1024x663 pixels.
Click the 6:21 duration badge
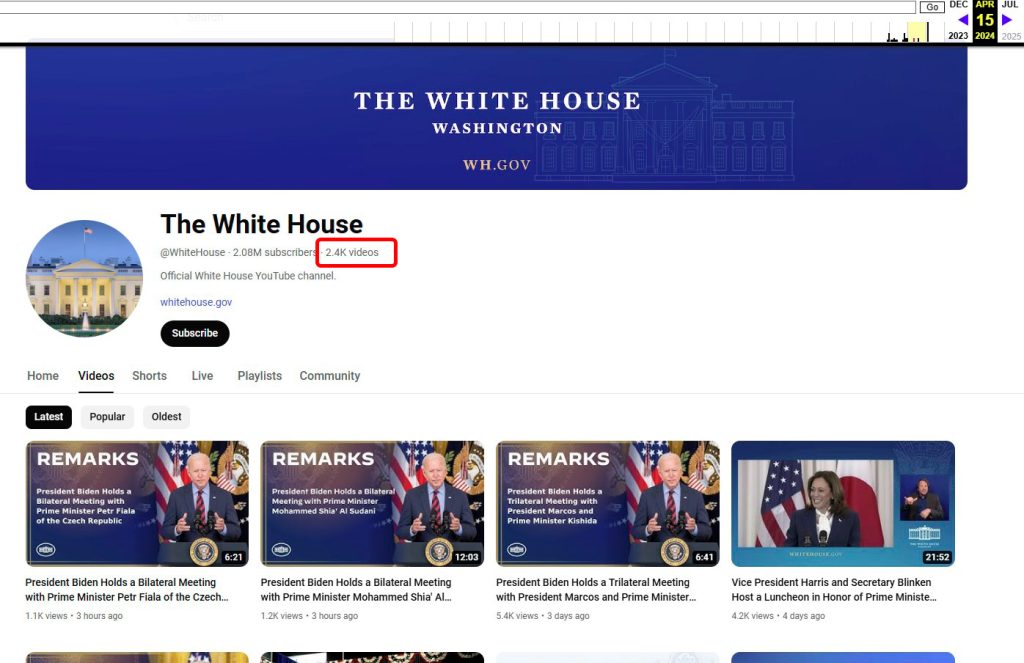(x=233, y=557)
